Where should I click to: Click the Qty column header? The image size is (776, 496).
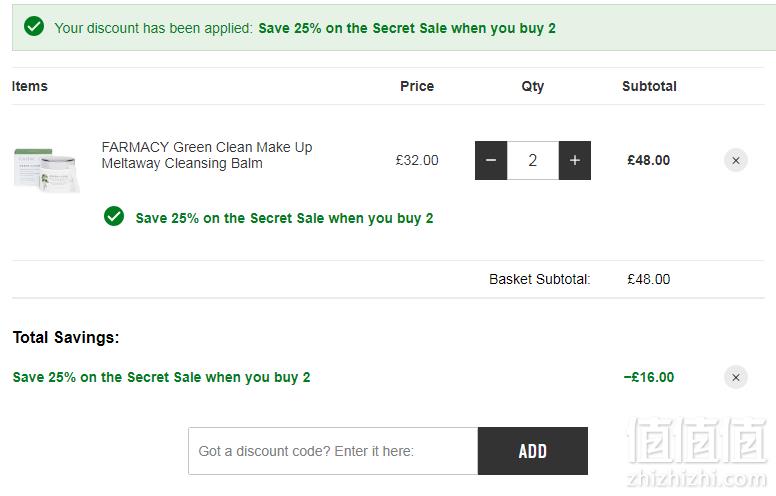point(533,87)
